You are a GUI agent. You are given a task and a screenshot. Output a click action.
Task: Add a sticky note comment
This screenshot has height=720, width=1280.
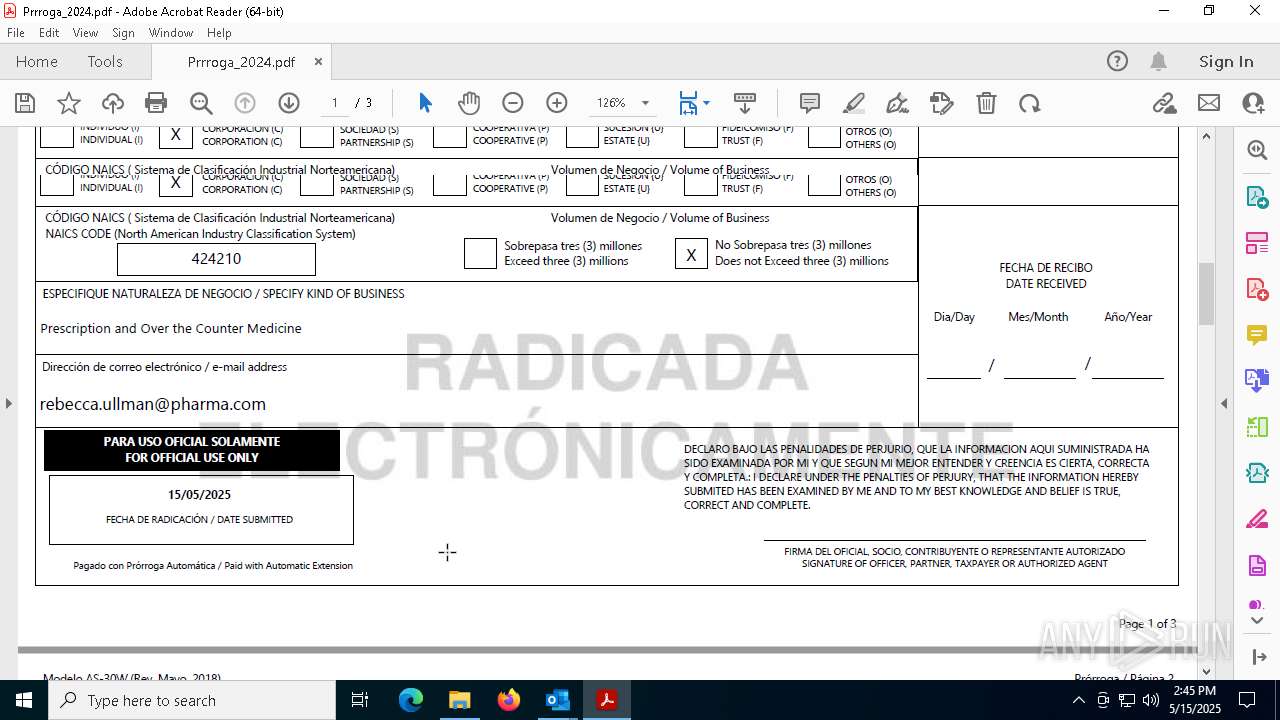point(810,103)
